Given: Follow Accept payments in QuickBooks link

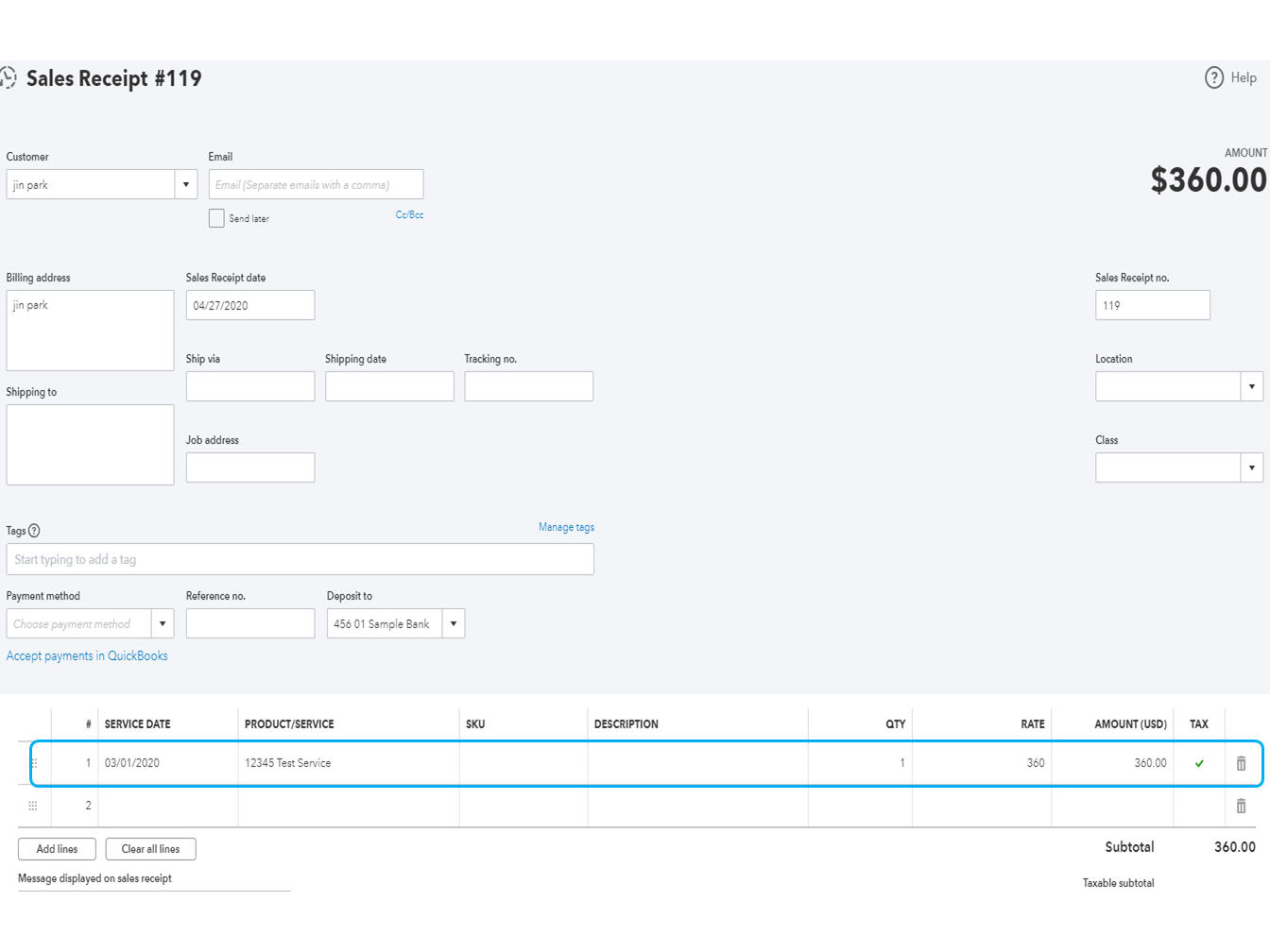Looking at the screenshot, I should point(87,655).
